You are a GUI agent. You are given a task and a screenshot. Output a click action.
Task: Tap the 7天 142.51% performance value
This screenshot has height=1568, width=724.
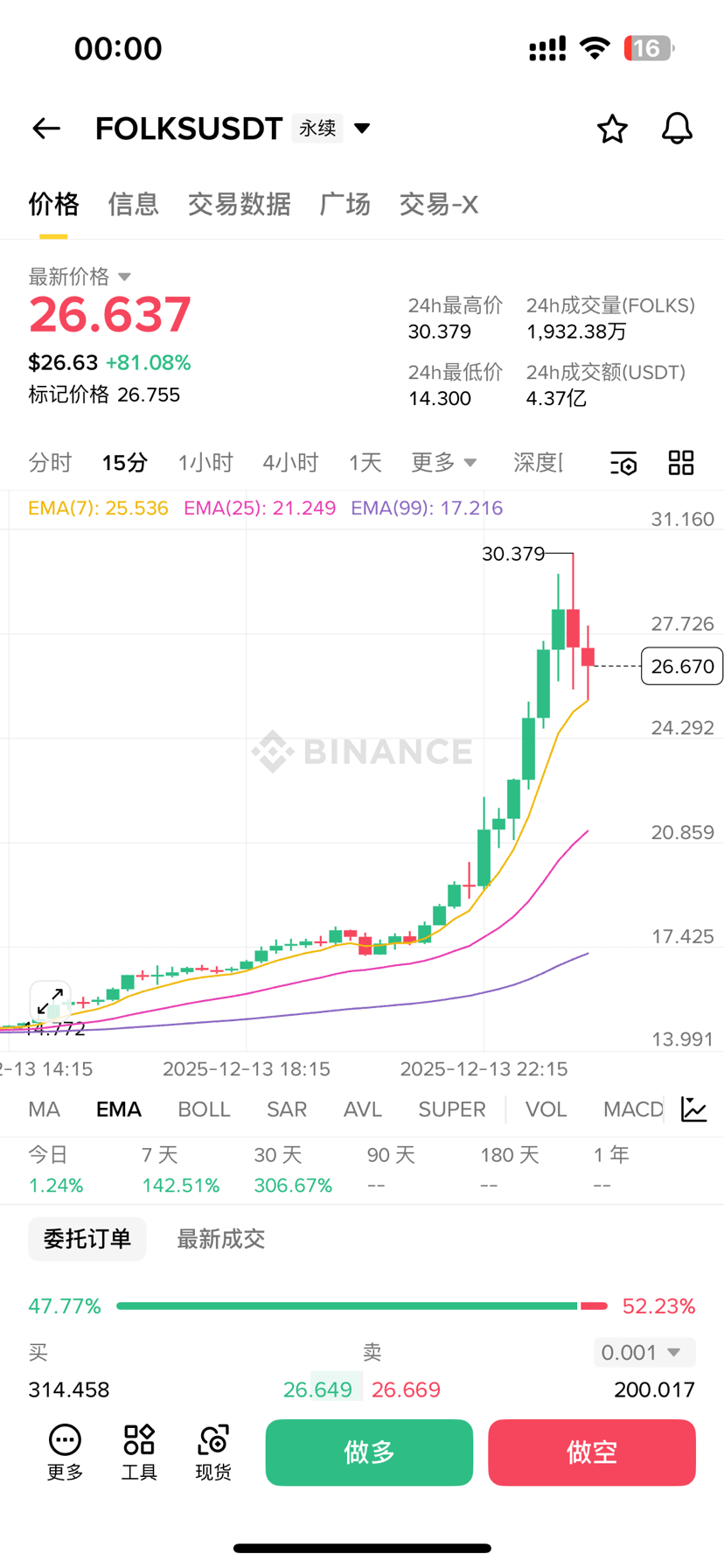(180, 1186)
